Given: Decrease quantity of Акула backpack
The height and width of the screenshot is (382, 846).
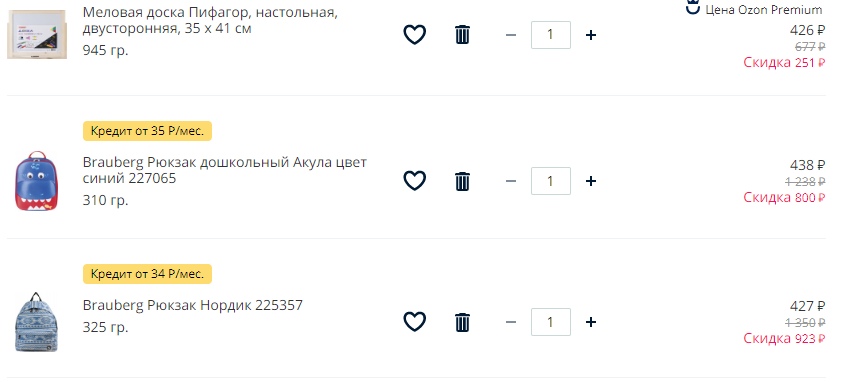Looking at the screenshot, I should [510, 181].
